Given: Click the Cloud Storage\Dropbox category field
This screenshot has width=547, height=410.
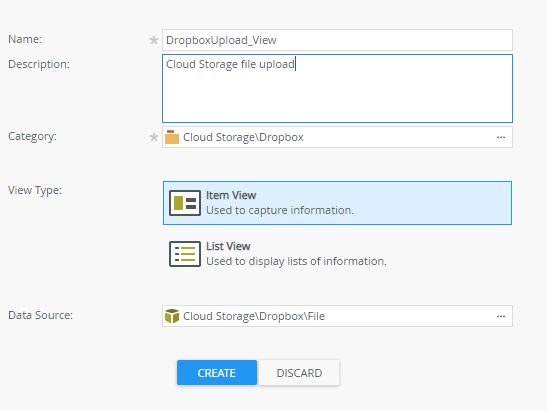Looking at the screenshot, I should point(337,137).
